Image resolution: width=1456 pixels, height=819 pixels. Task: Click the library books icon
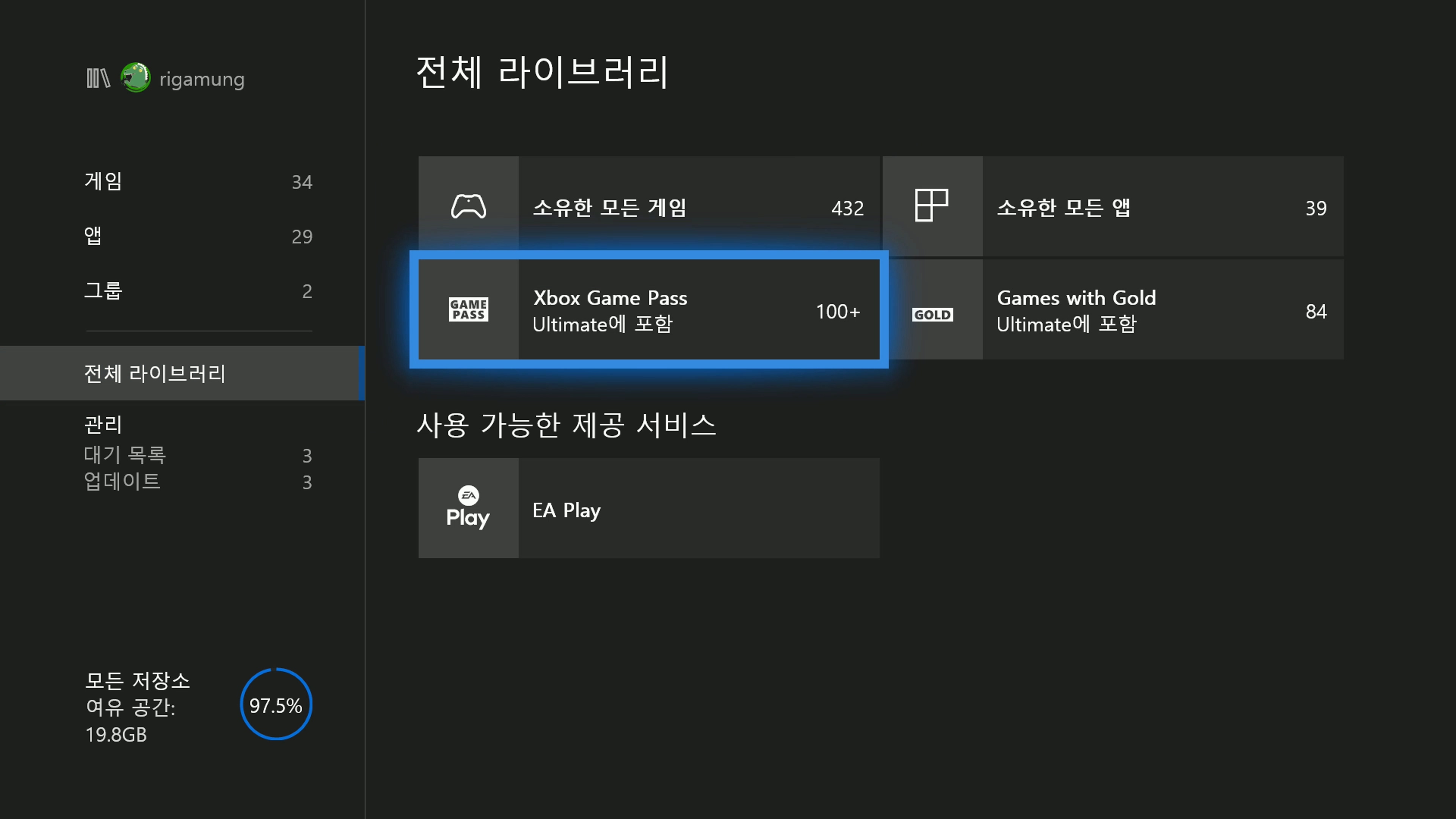coord(98,78)
